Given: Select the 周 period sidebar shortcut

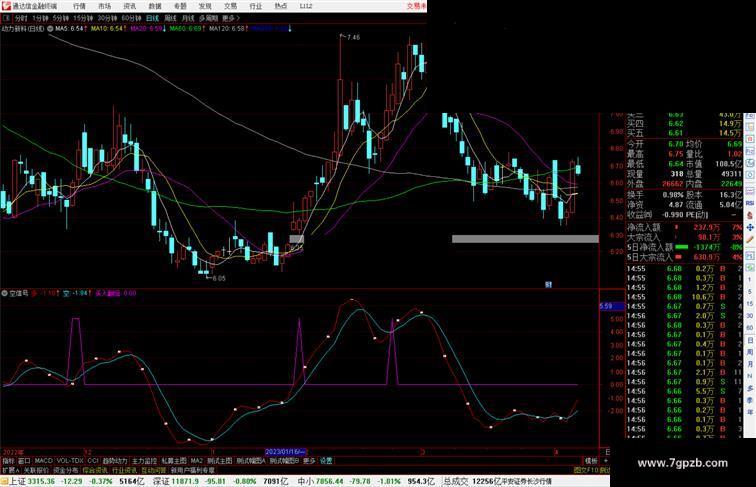Looking at the screenshot, I should click(750, 352).
